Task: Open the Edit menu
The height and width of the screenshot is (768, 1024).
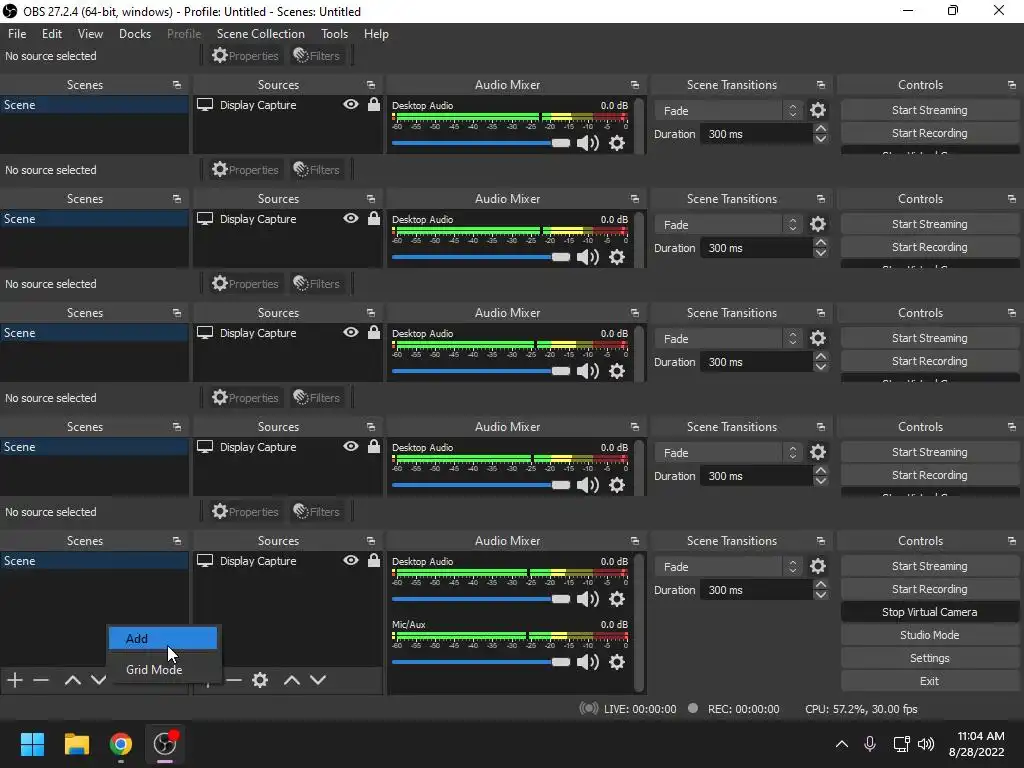Action: pyautogui.click(x=52, y=34)
